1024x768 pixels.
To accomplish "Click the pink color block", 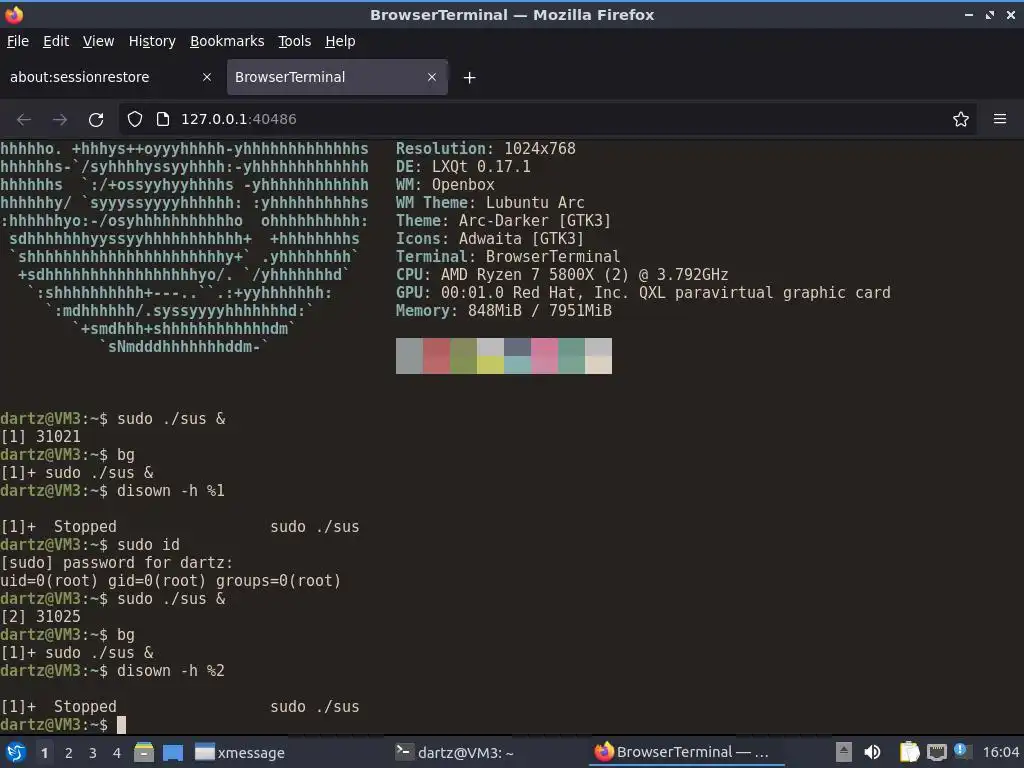I will [x=544, y=356].
